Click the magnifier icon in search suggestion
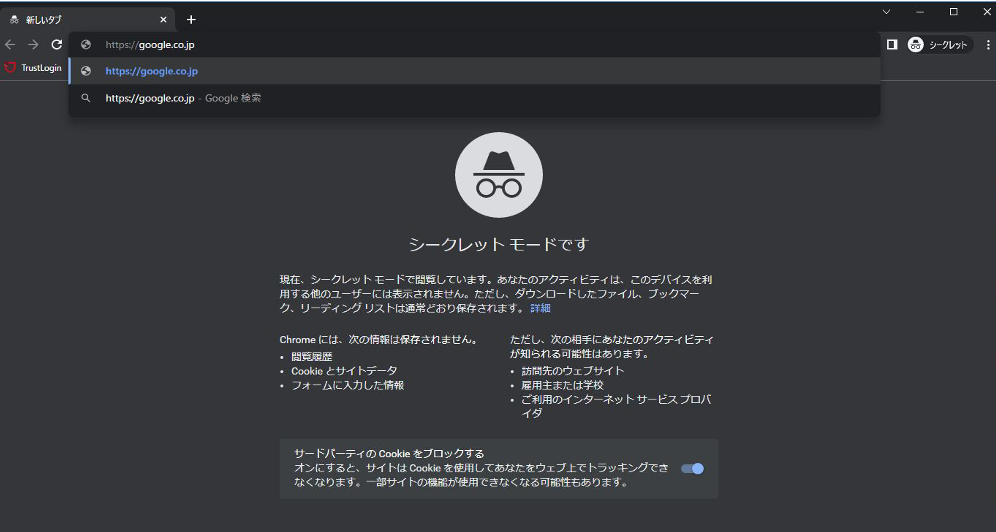 86,98
